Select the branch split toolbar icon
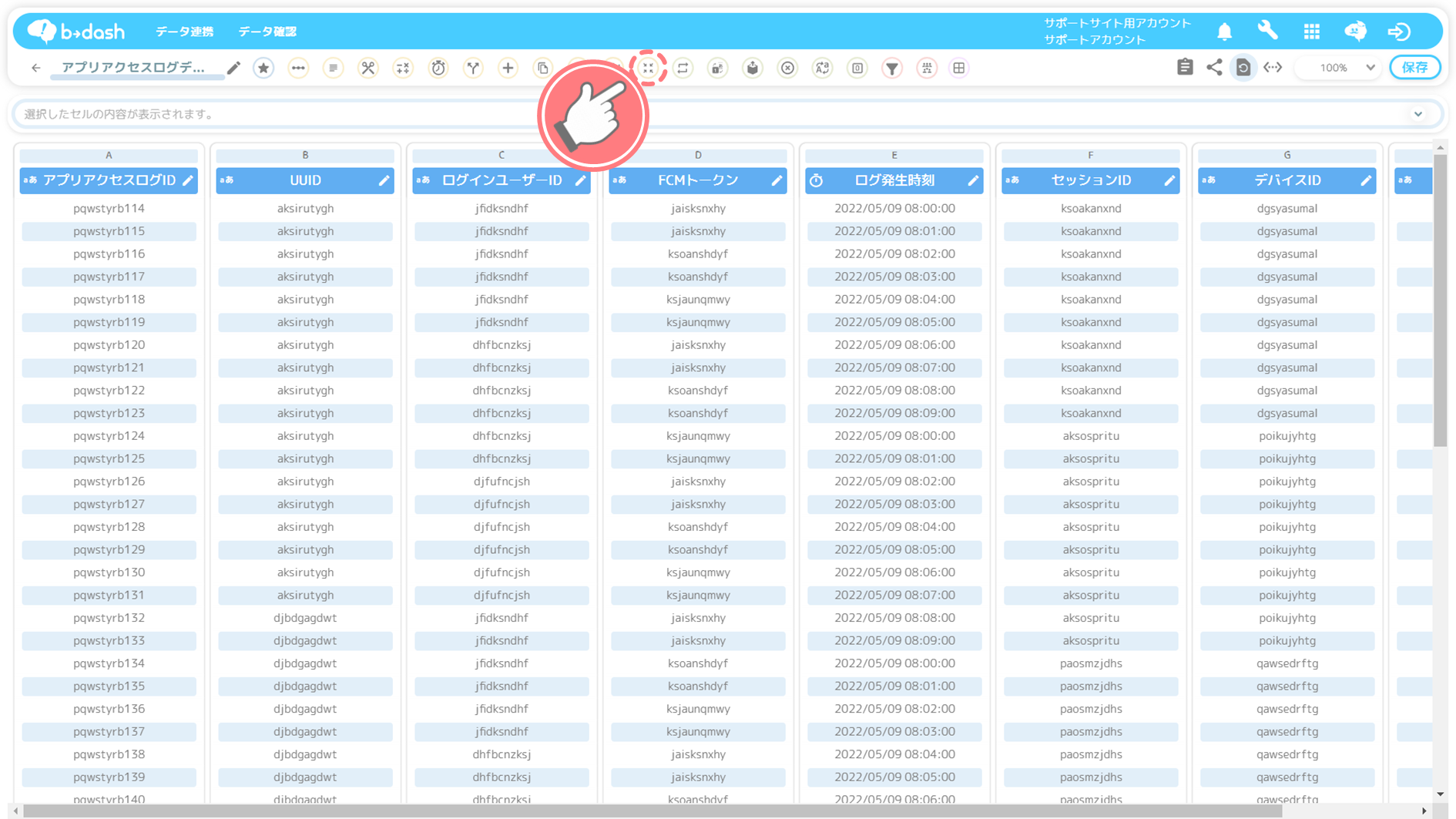The width and height of the screenshot is (1456, 819). [473, 68]
